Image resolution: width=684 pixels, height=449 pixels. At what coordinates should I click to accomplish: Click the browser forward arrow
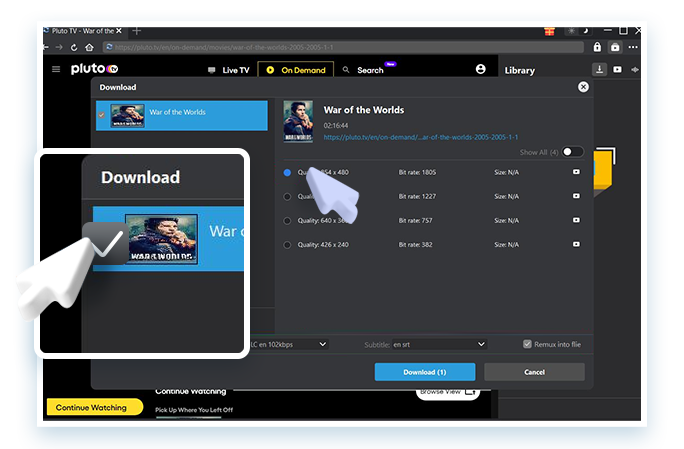tap(59, 47)
